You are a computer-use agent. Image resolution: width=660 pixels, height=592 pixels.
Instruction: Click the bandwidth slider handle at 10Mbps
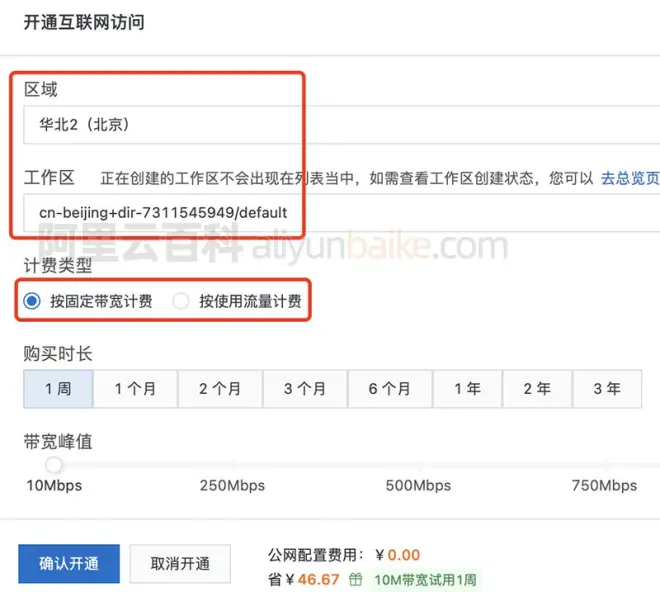[x=54, y=465]
